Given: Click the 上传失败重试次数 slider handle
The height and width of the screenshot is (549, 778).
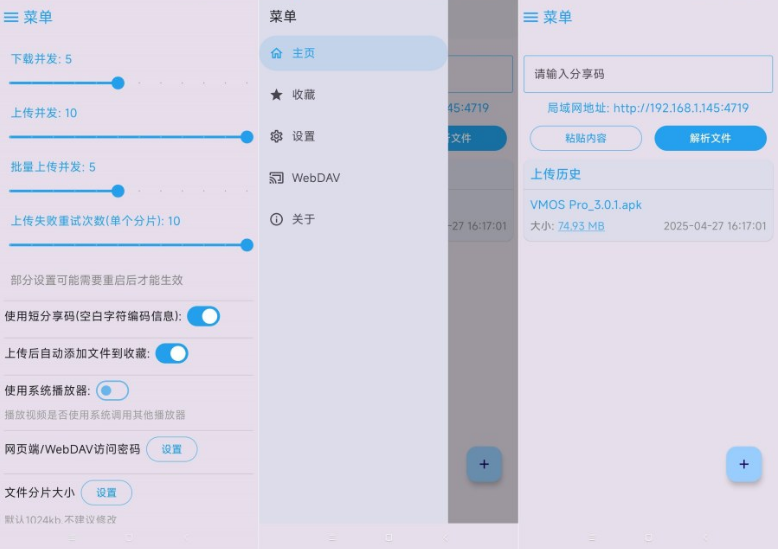Looking at the screenshot, I should tap(247, 245).
